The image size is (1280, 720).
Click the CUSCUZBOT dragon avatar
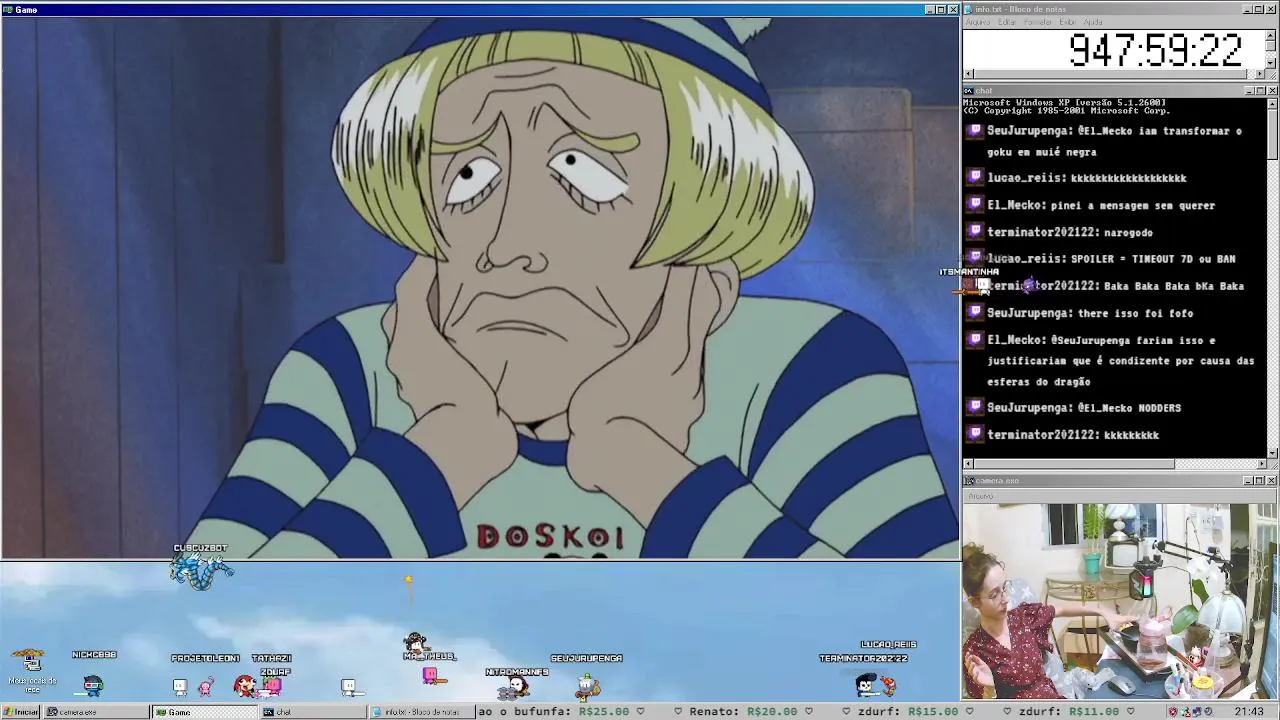coord(202,572)
